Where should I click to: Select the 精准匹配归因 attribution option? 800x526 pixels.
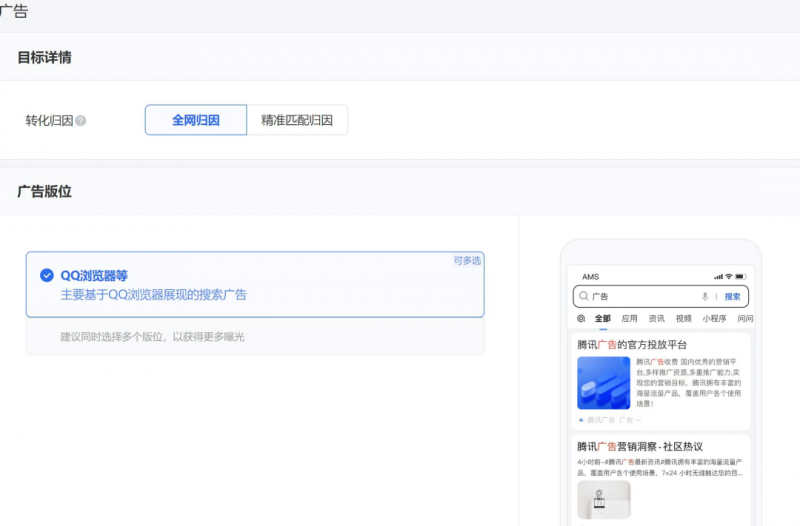pyautogui.click(x=297, y=120)
